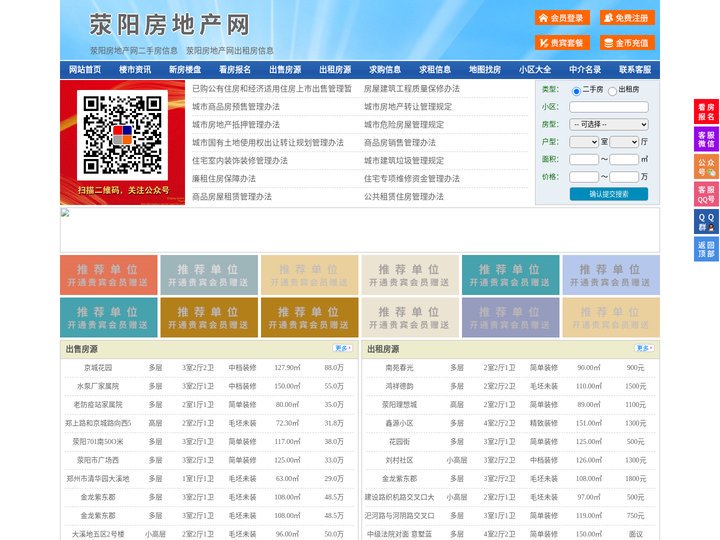
Task: Open the 客服微信 side floating icon
Action: [x=706, y=139]
